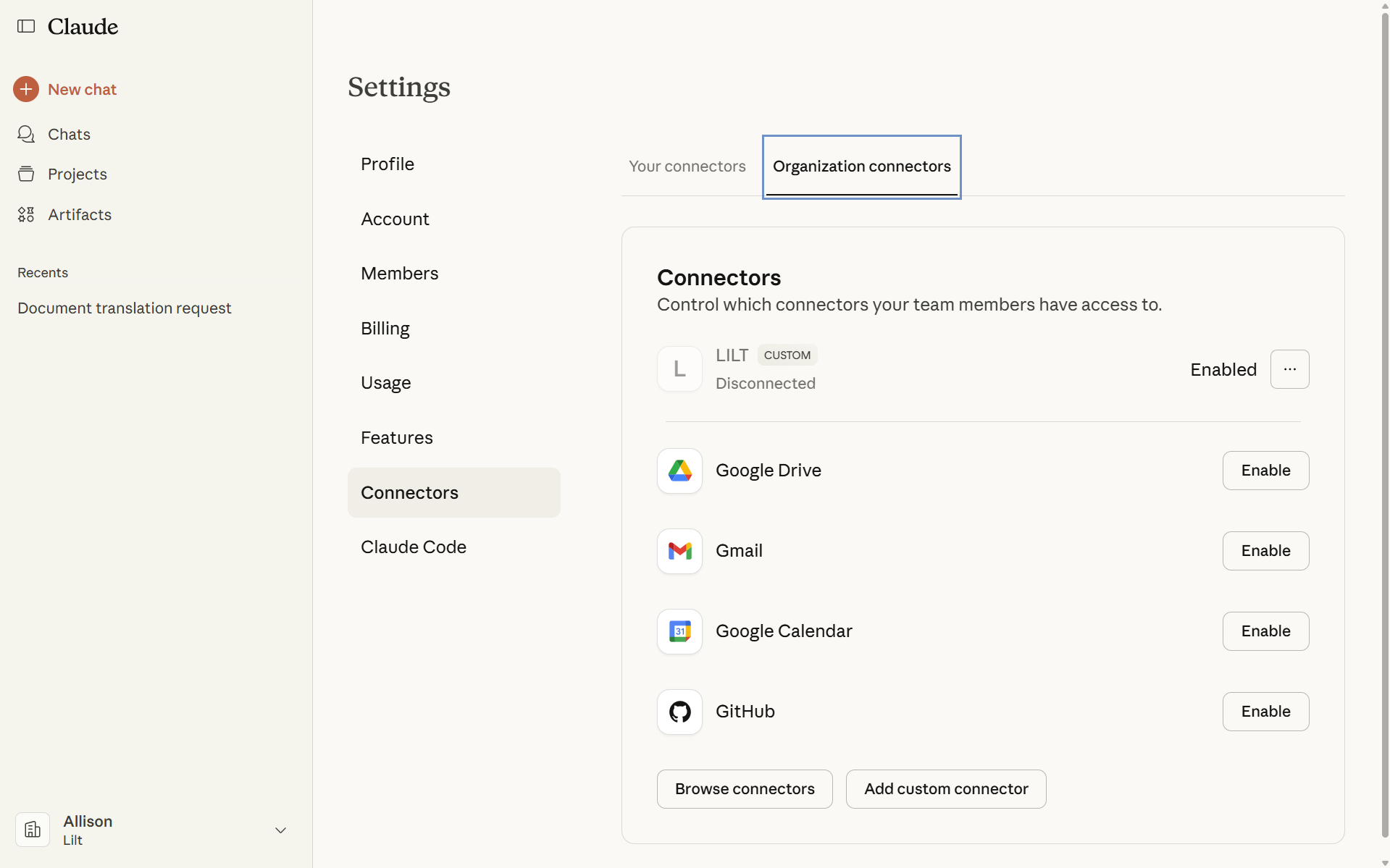The image size is (1390, 868).
Task: Click the Artifacts shapes icon
Action: [x=26, y=214]
